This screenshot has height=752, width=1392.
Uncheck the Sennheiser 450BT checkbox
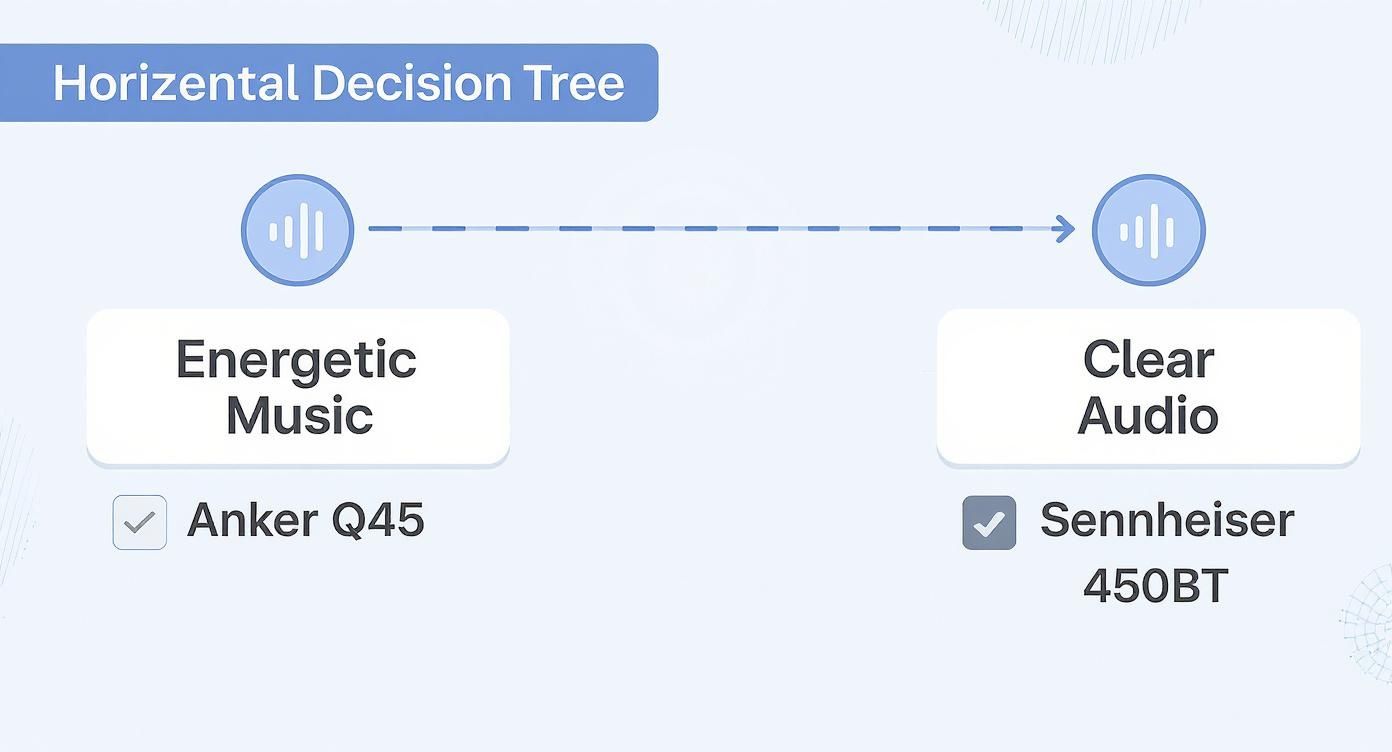coord(989,523)
